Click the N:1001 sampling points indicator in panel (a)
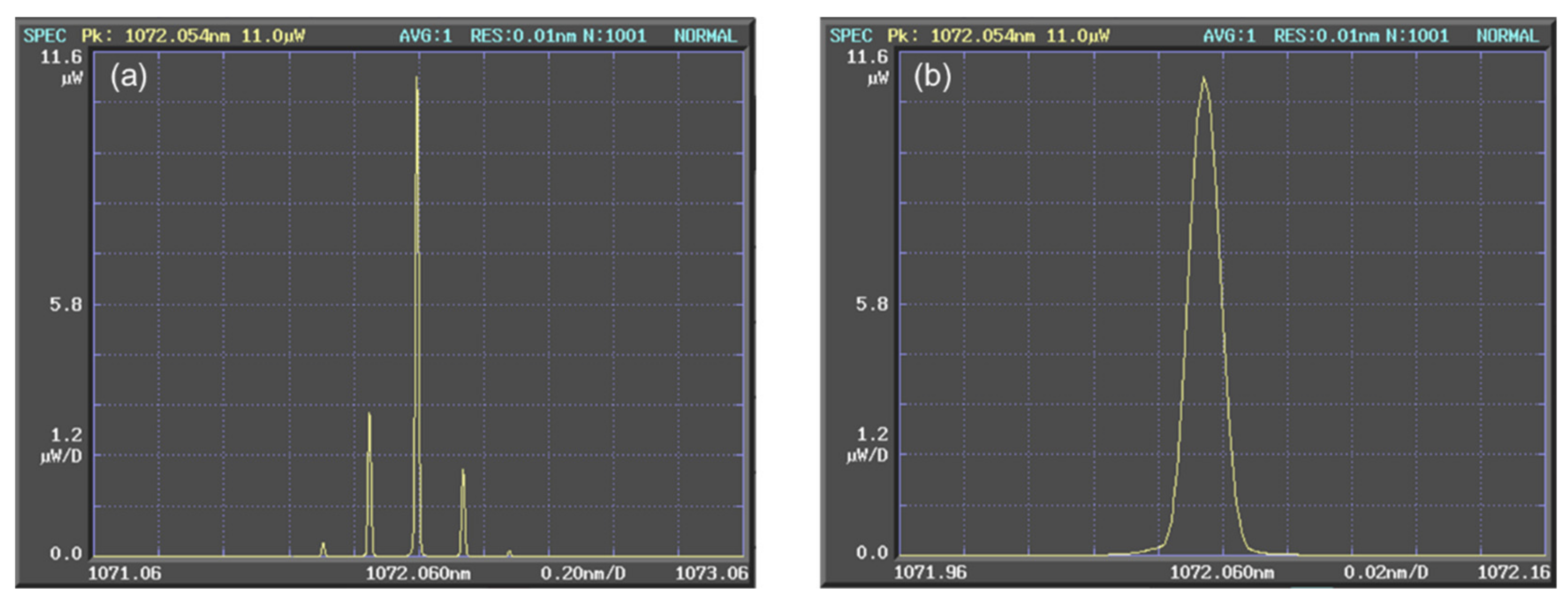Image resolution: width=1568 pixels, height=602 pixels. [615, 35]
